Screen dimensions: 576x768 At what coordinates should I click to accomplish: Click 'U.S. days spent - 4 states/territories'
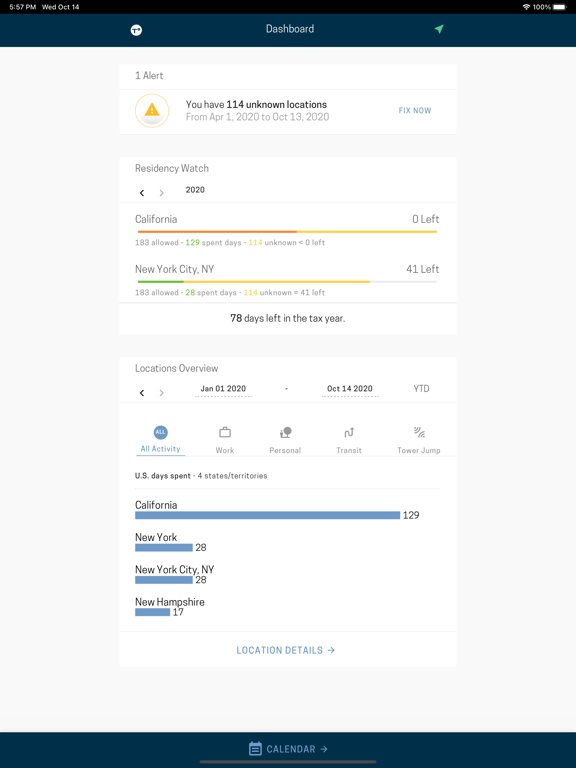point(201,476)
